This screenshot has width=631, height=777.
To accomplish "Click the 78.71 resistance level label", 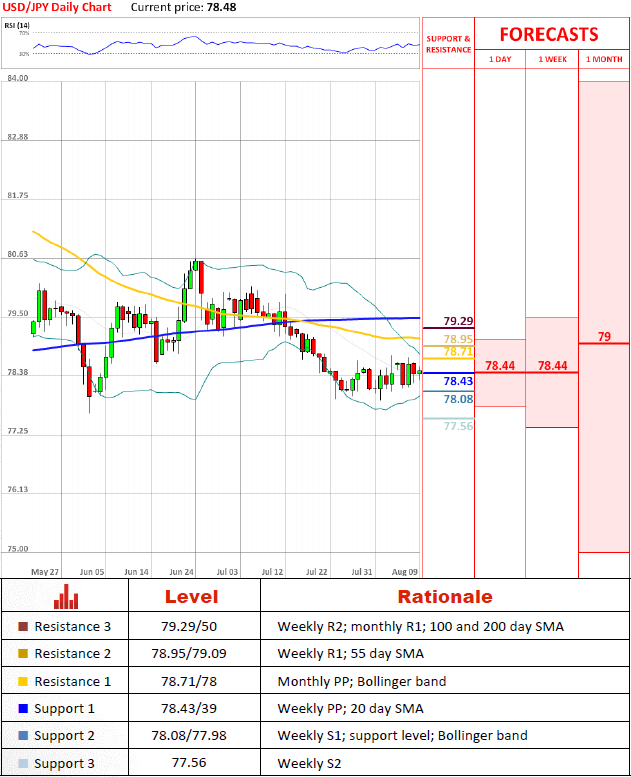I will click(458, 351).
